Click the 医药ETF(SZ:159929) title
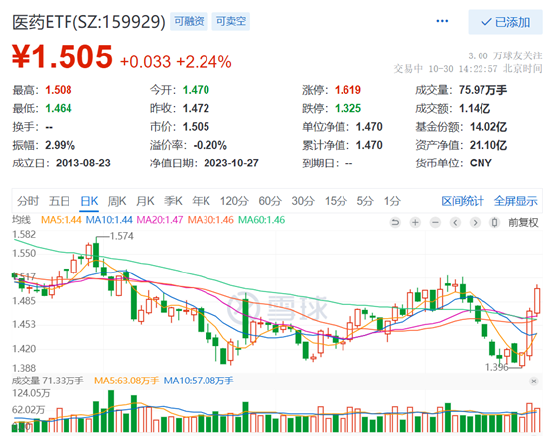This screenshot has height=436, width=550. tap(89, 22)
